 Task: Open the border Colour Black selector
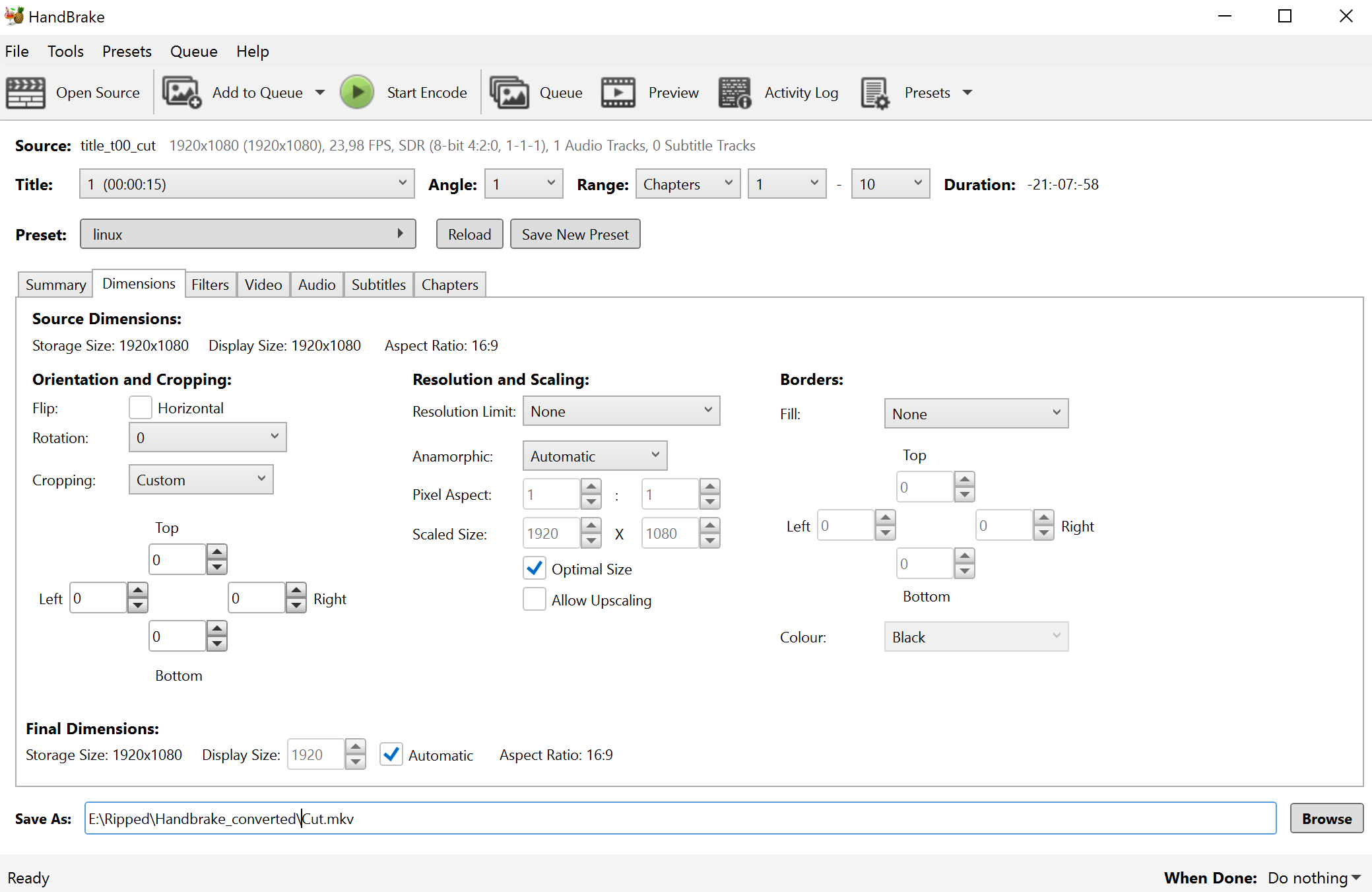(x=975, y=637)
